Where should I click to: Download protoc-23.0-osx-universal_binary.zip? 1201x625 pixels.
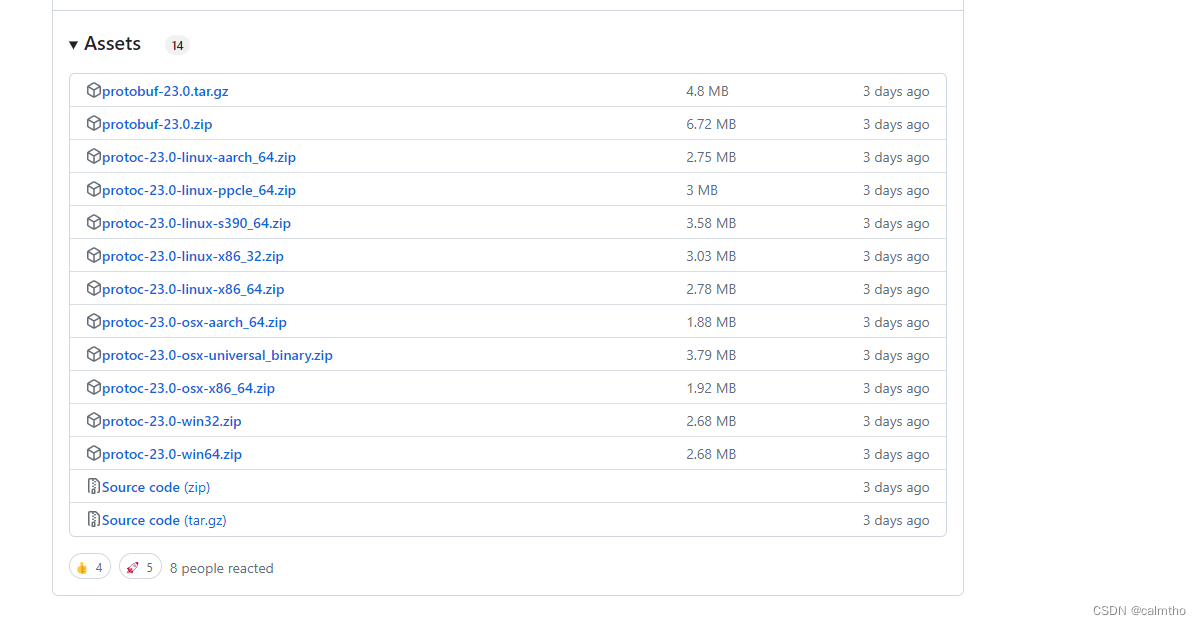tap(217, 355)
